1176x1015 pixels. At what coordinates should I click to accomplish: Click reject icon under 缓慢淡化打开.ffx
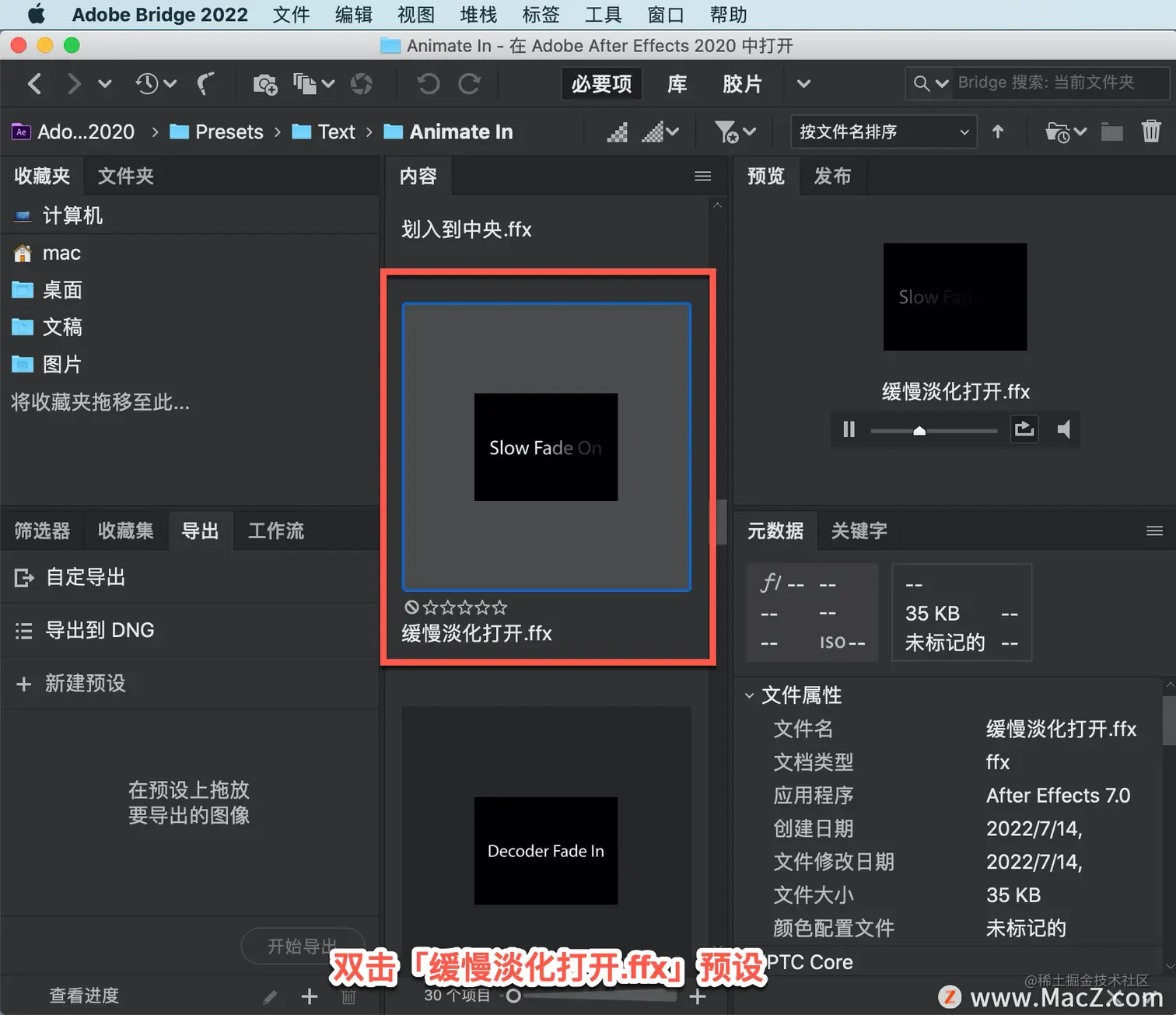[x=411, y=607]
